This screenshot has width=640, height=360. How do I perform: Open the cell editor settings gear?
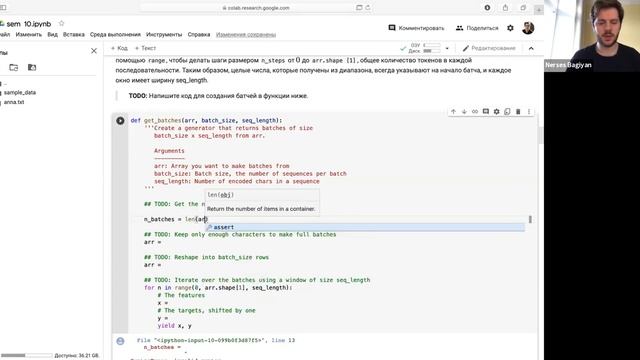tap(496, 111)
